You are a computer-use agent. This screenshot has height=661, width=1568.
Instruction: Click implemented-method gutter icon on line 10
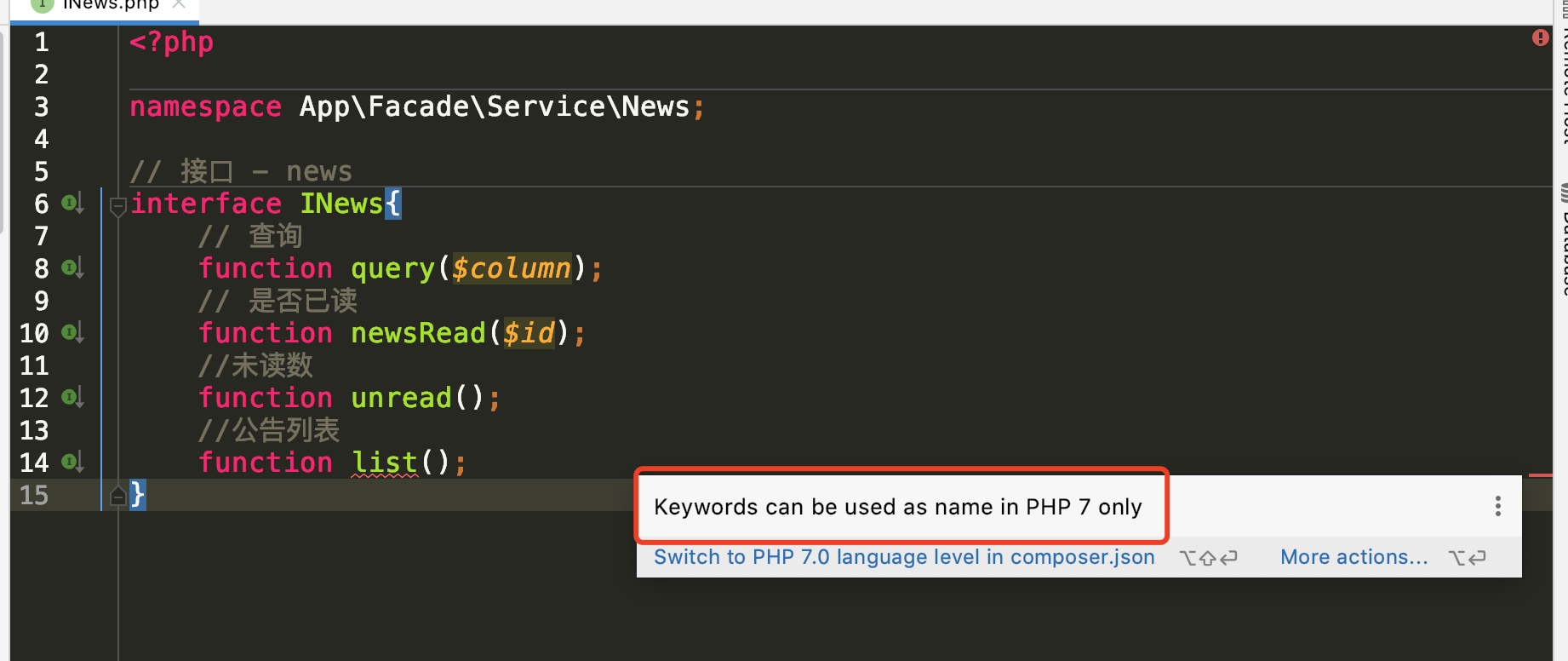point(72,333)
